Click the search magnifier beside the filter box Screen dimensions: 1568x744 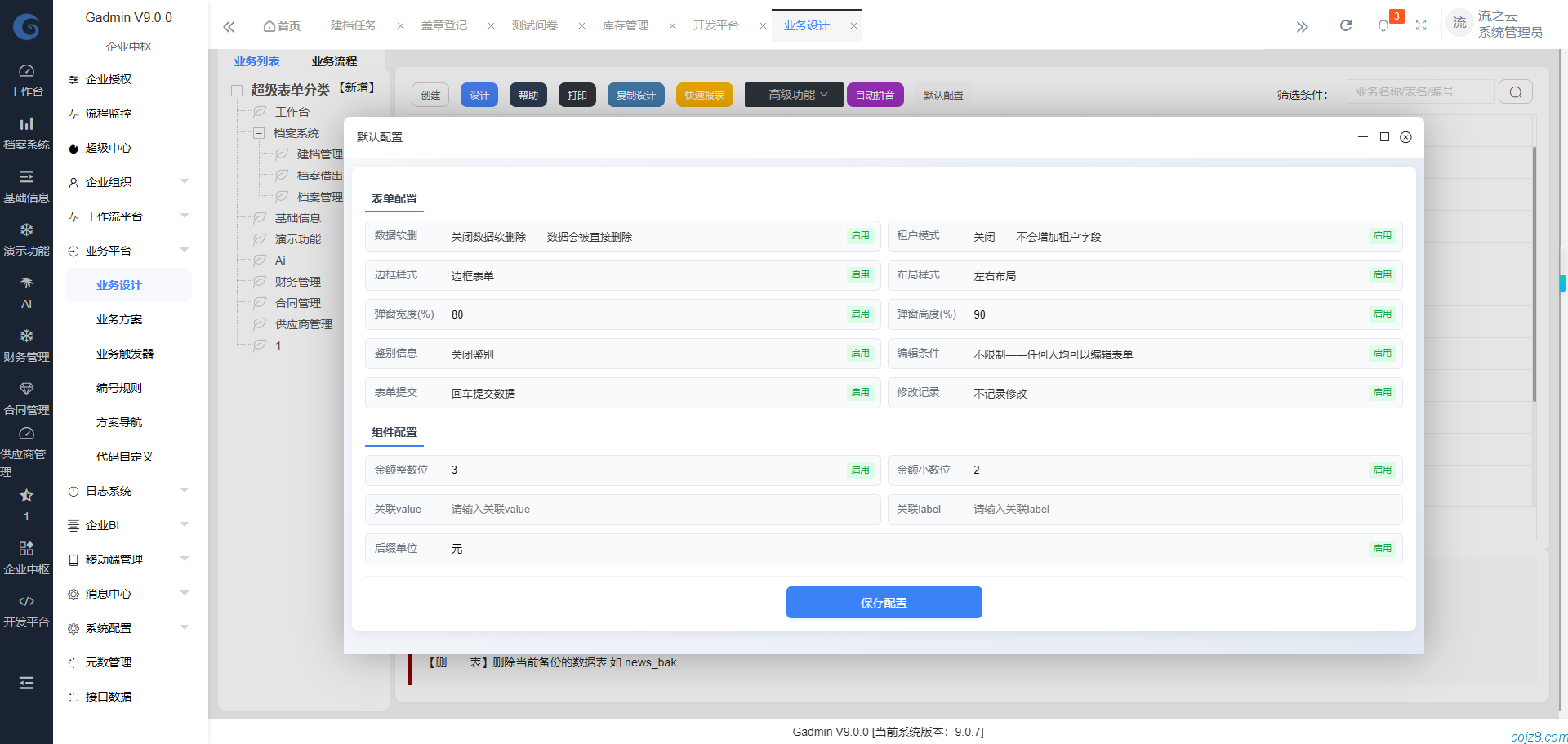(1516, 91)
